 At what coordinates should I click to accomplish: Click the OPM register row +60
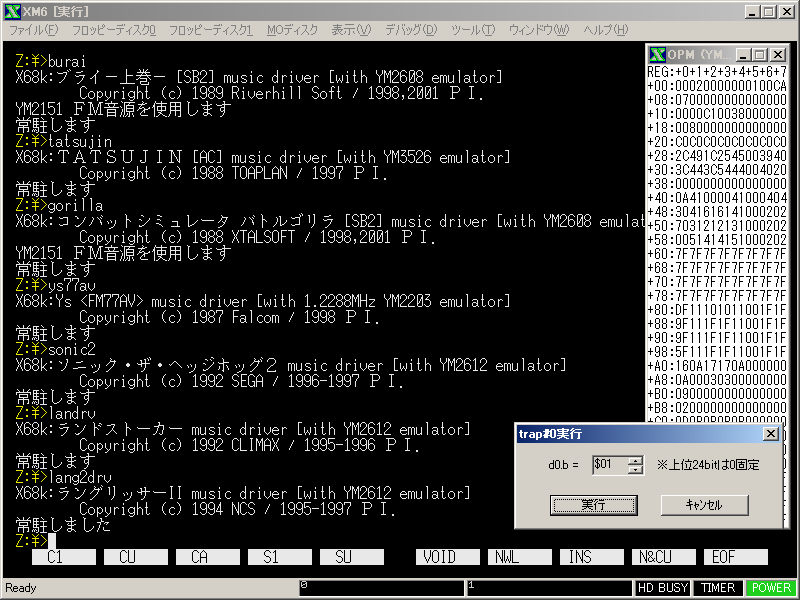717,254
